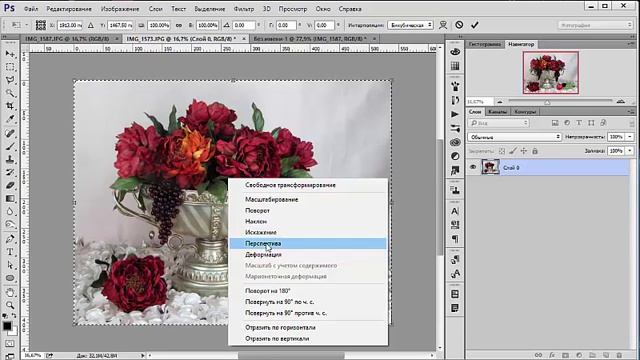The width and height of the screenshot is (640, 360).
Task: Open the Layers panel options menu
Action: point(632,111)
